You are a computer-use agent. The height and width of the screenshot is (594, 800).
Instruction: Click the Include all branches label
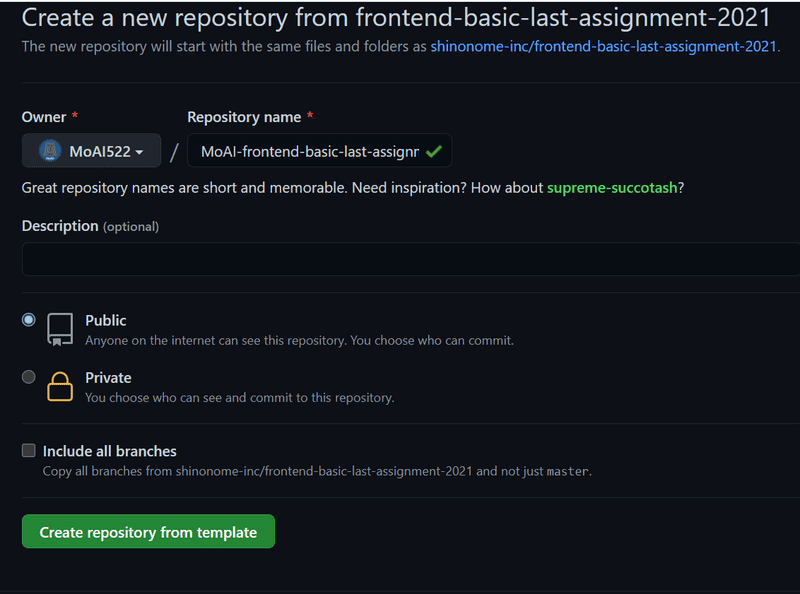110,451
